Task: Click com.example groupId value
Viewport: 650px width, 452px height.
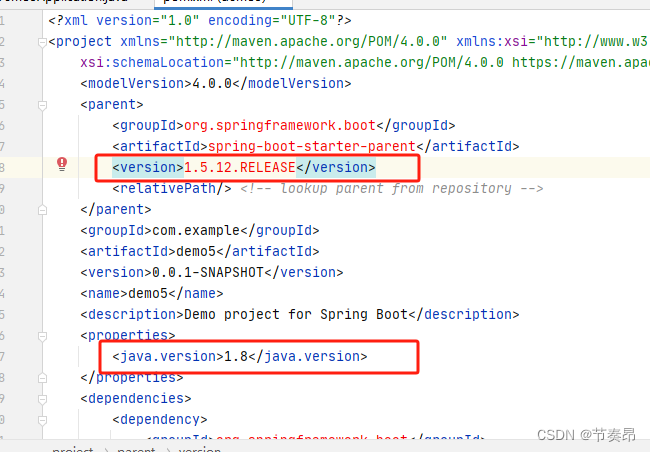Action: coord(196,230)
